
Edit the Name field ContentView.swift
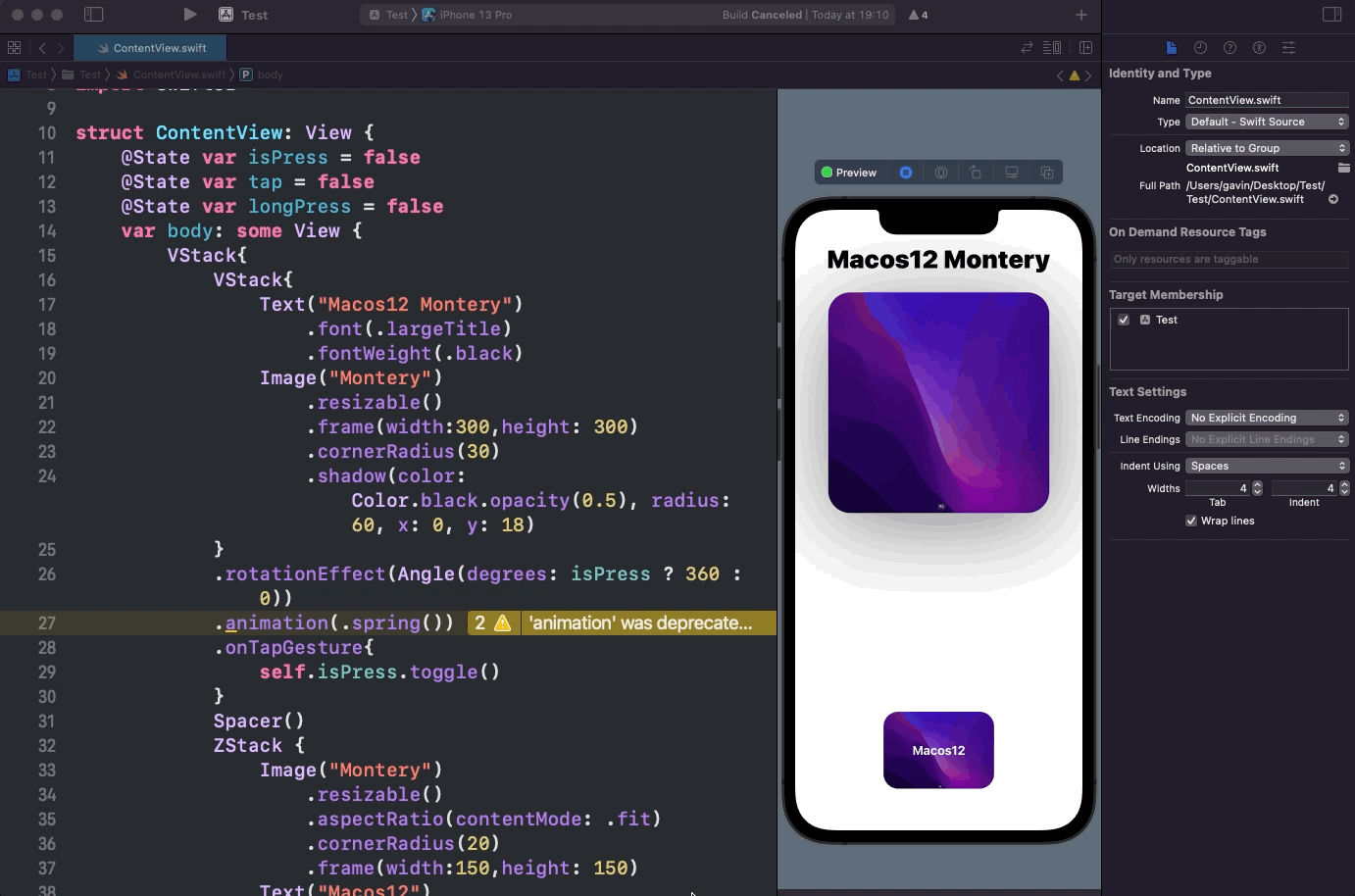1267,100
